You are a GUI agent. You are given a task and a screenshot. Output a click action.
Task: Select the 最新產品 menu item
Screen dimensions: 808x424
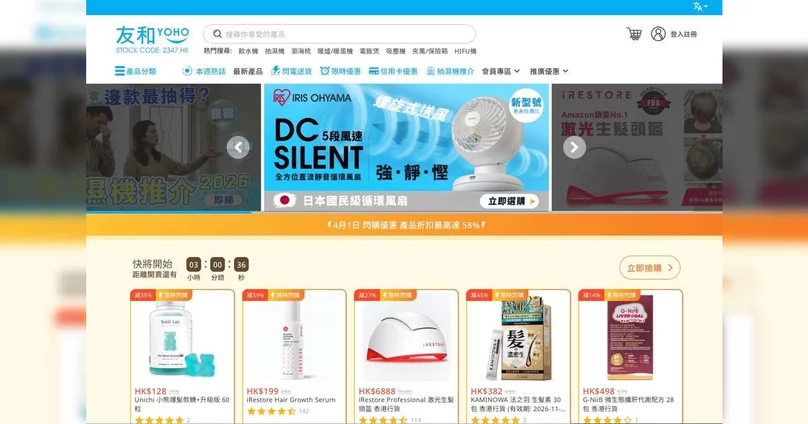pos(248,71)
